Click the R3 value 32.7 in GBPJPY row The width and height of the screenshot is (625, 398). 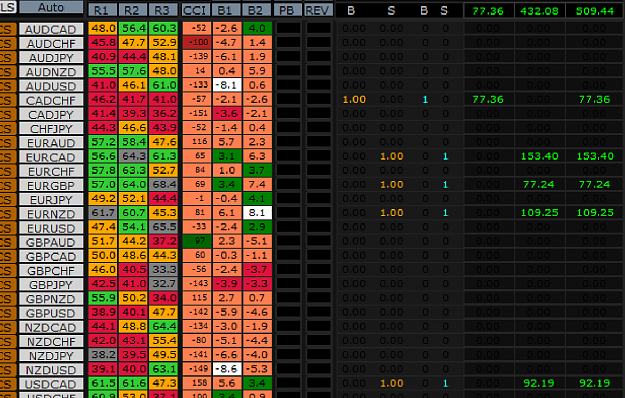click(x=163, y=284)
